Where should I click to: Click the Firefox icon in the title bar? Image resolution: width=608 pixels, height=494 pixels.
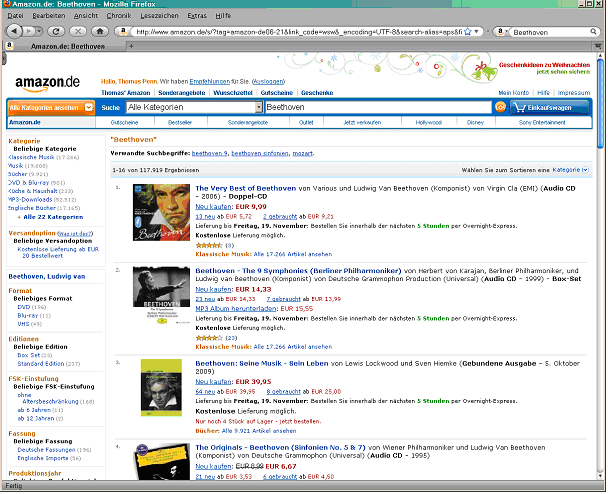tap(7, 4)
